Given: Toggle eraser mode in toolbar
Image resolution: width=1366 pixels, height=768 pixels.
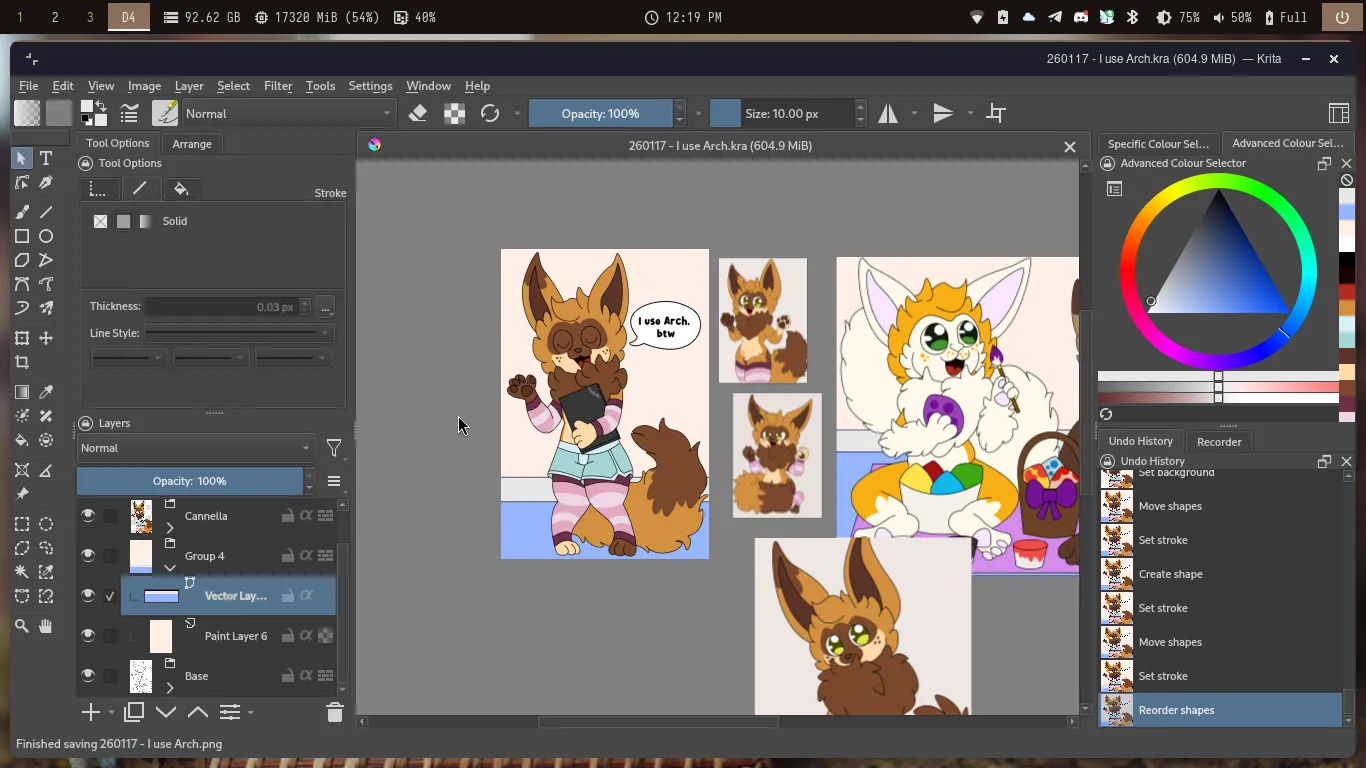Looking at the screenshot, I should pyautogui.click(x=418, y=114).
